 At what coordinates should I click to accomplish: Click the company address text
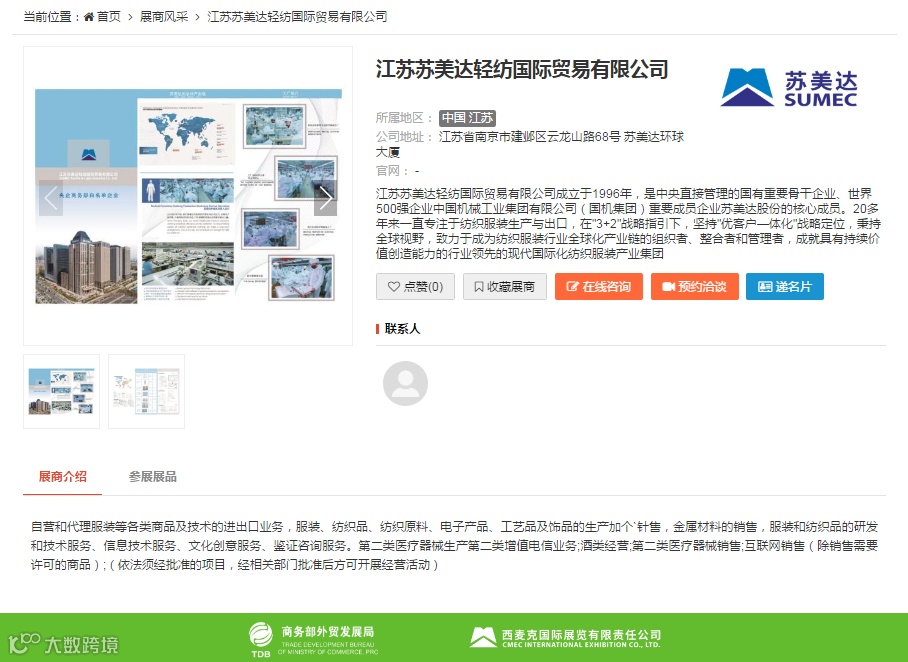click(x=530, y=144)
